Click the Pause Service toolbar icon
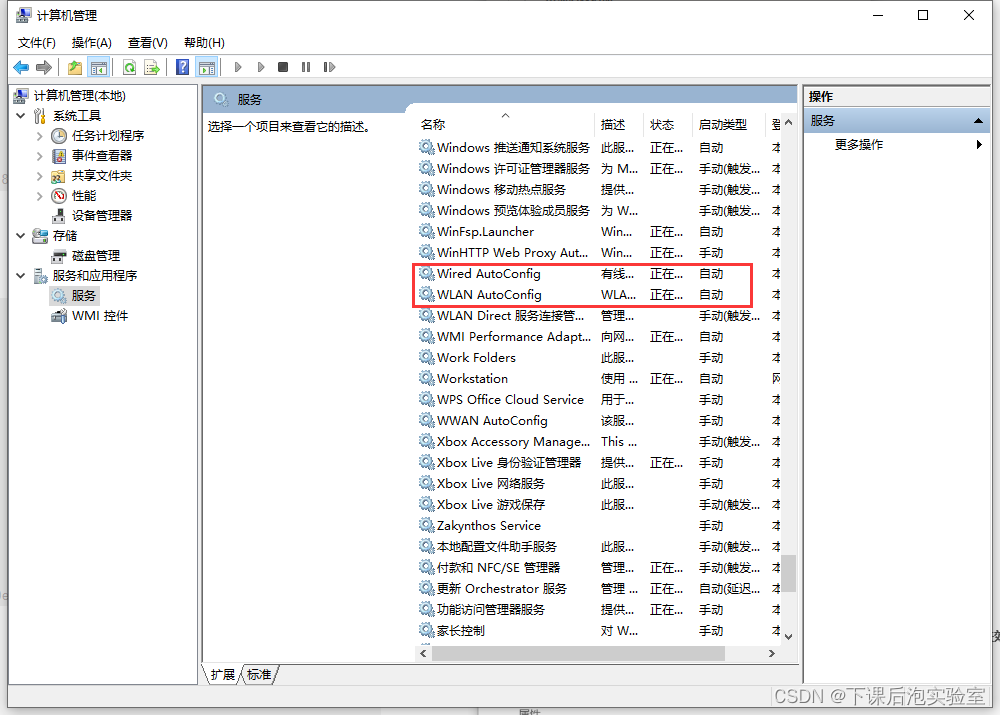This screenshot has height=715, width=1000. 306,67
